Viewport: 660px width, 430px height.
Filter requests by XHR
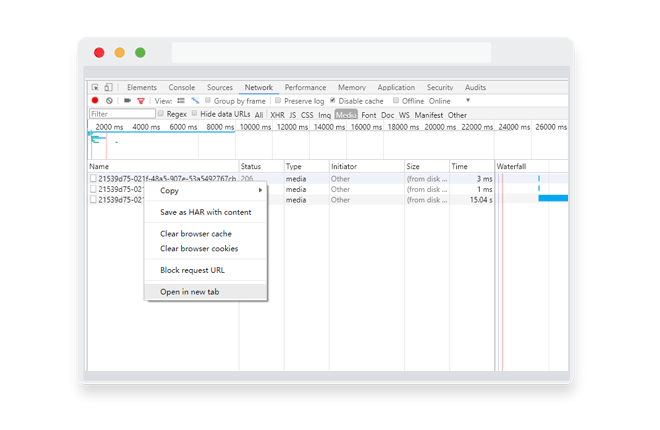point(277,115)
